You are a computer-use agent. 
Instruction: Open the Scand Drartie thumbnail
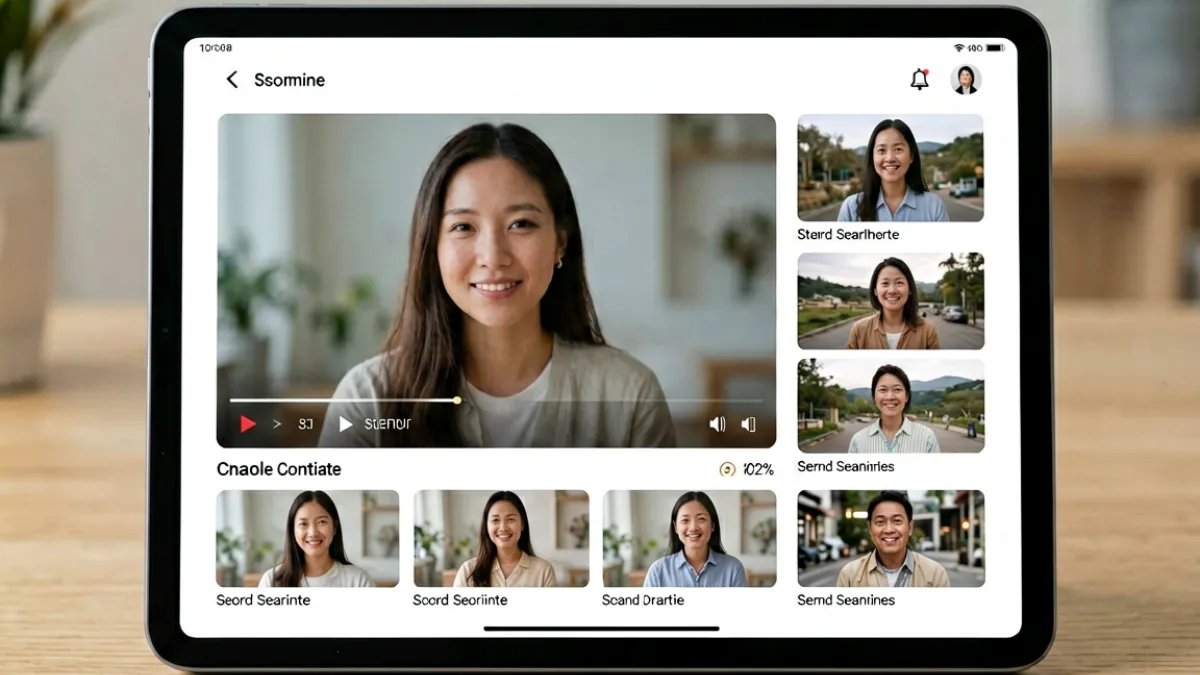(689, 538)
